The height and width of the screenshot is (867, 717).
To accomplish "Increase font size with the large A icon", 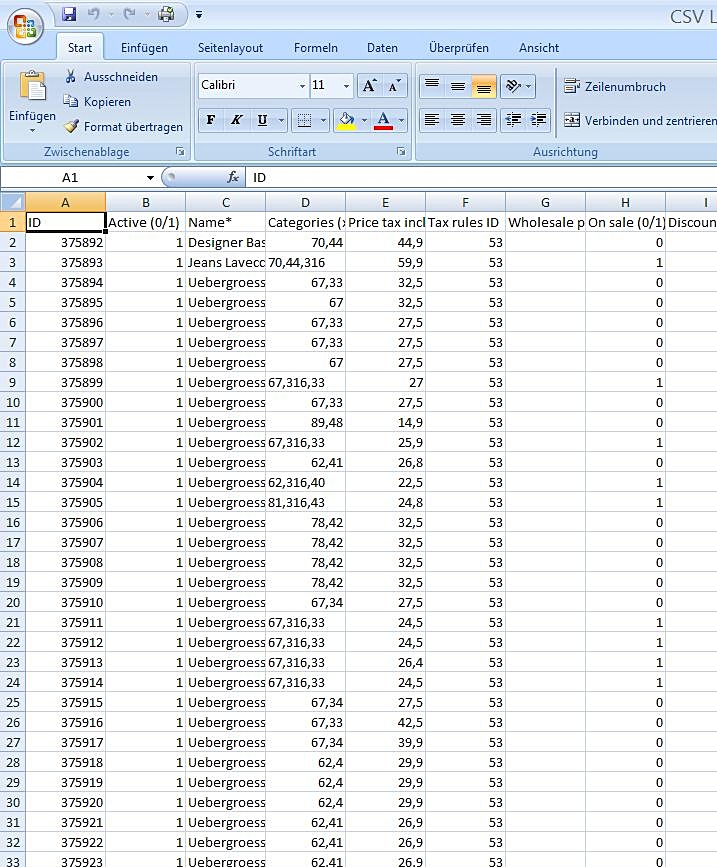I will click(x=369, y=86).
